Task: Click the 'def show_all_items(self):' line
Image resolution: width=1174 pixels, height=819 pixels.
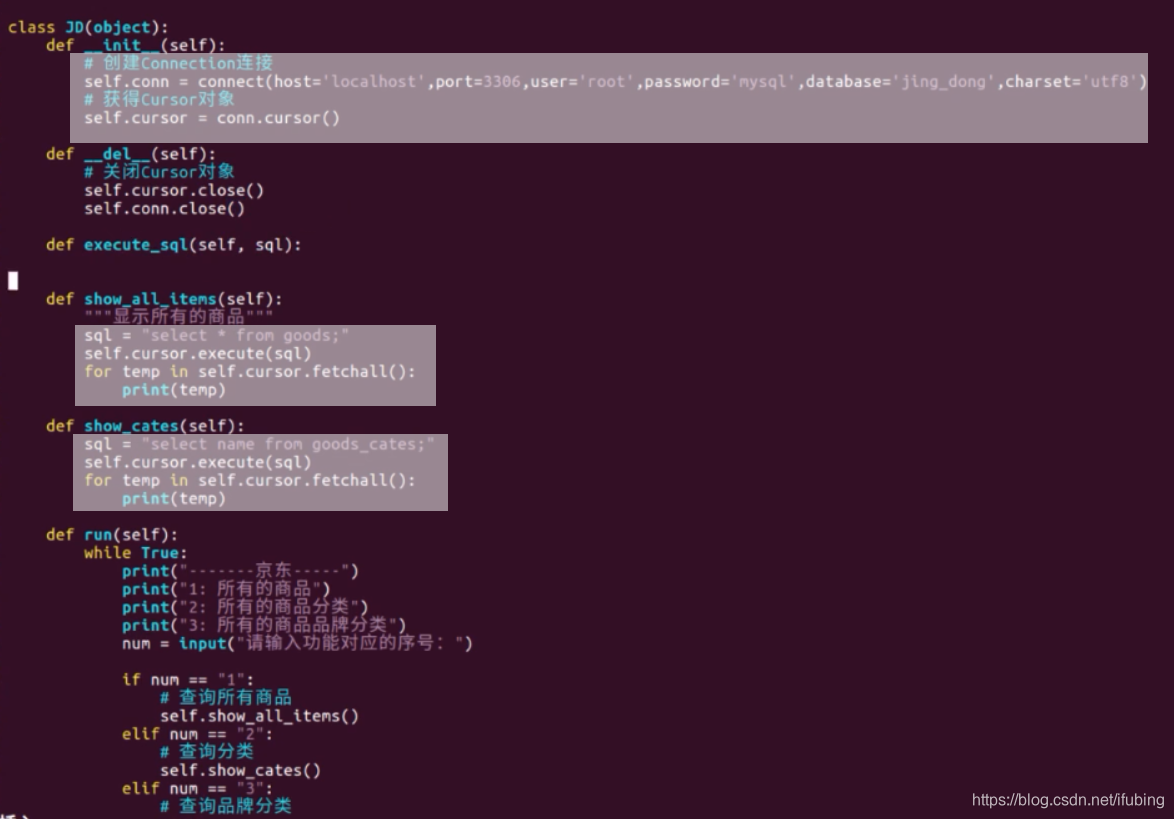Action: coord(164,299)
